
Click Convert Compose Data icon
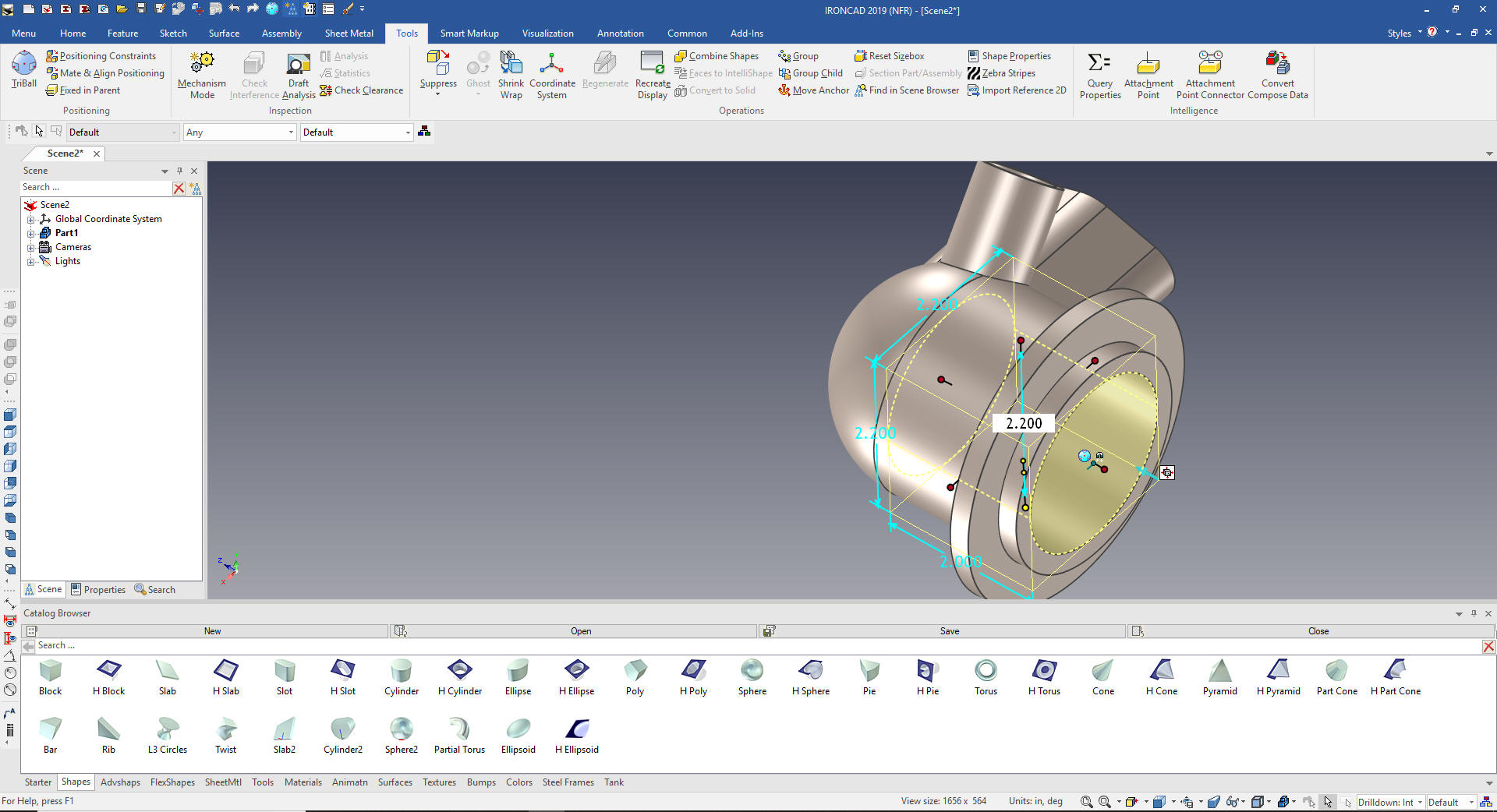(x=1278, y=62)
